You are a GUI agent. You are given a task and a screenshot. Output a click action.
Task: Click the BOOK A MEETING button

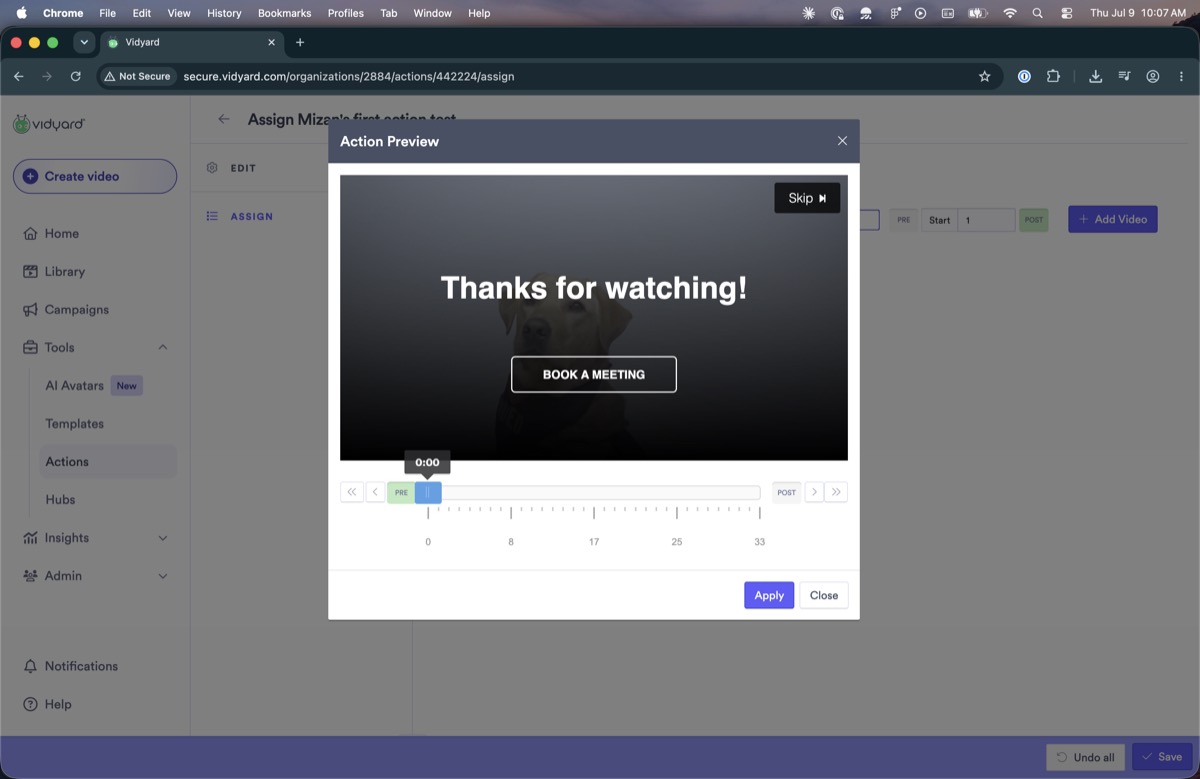click(594, 374)
